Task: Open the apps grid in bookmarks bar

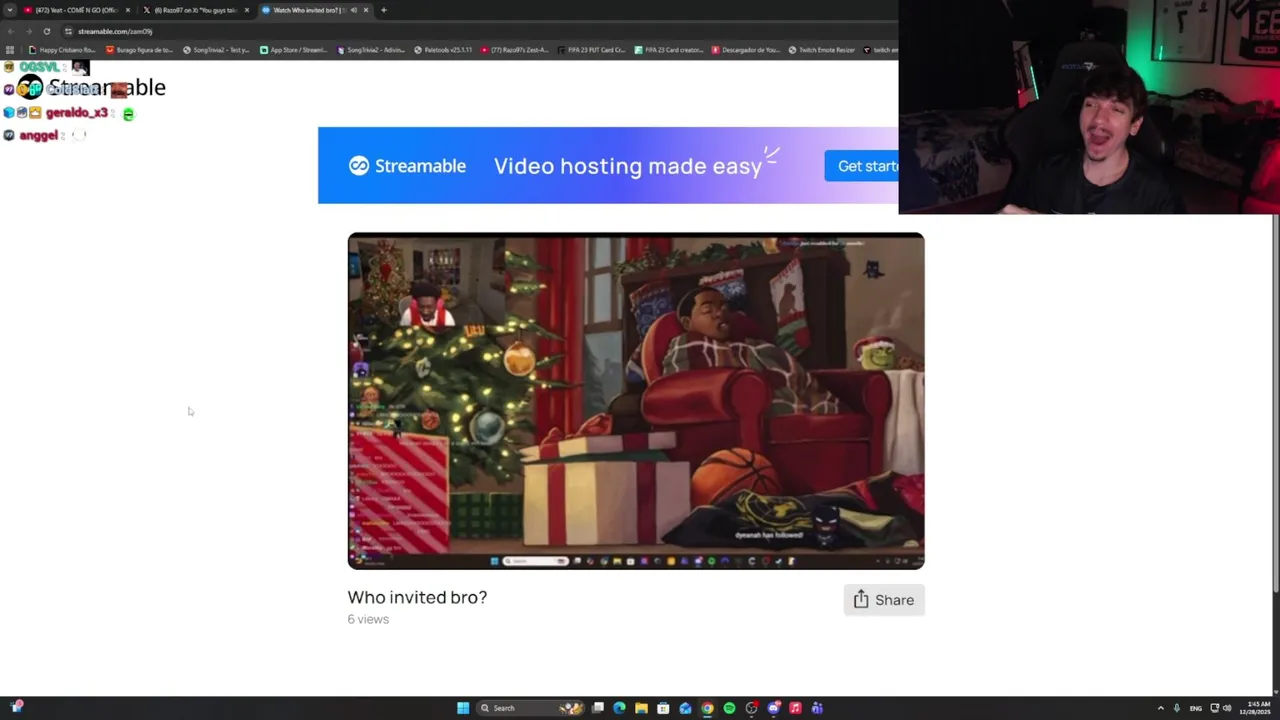Action: click(x=10, y=50)
